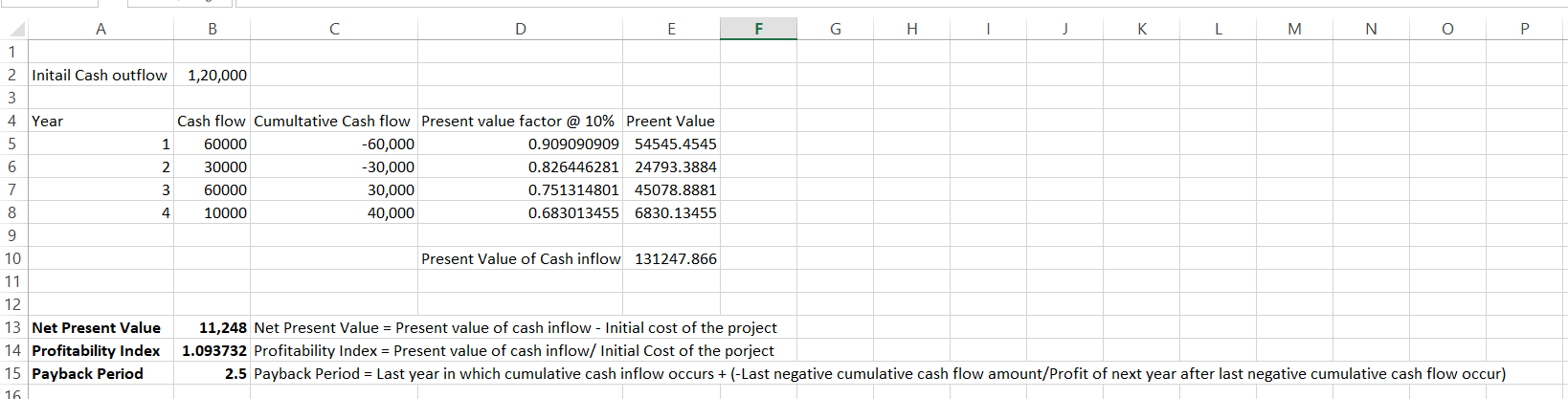The width and height of the screenshot is (1568, 399).
Task: Select column A header
Action: tap(101, 29)
